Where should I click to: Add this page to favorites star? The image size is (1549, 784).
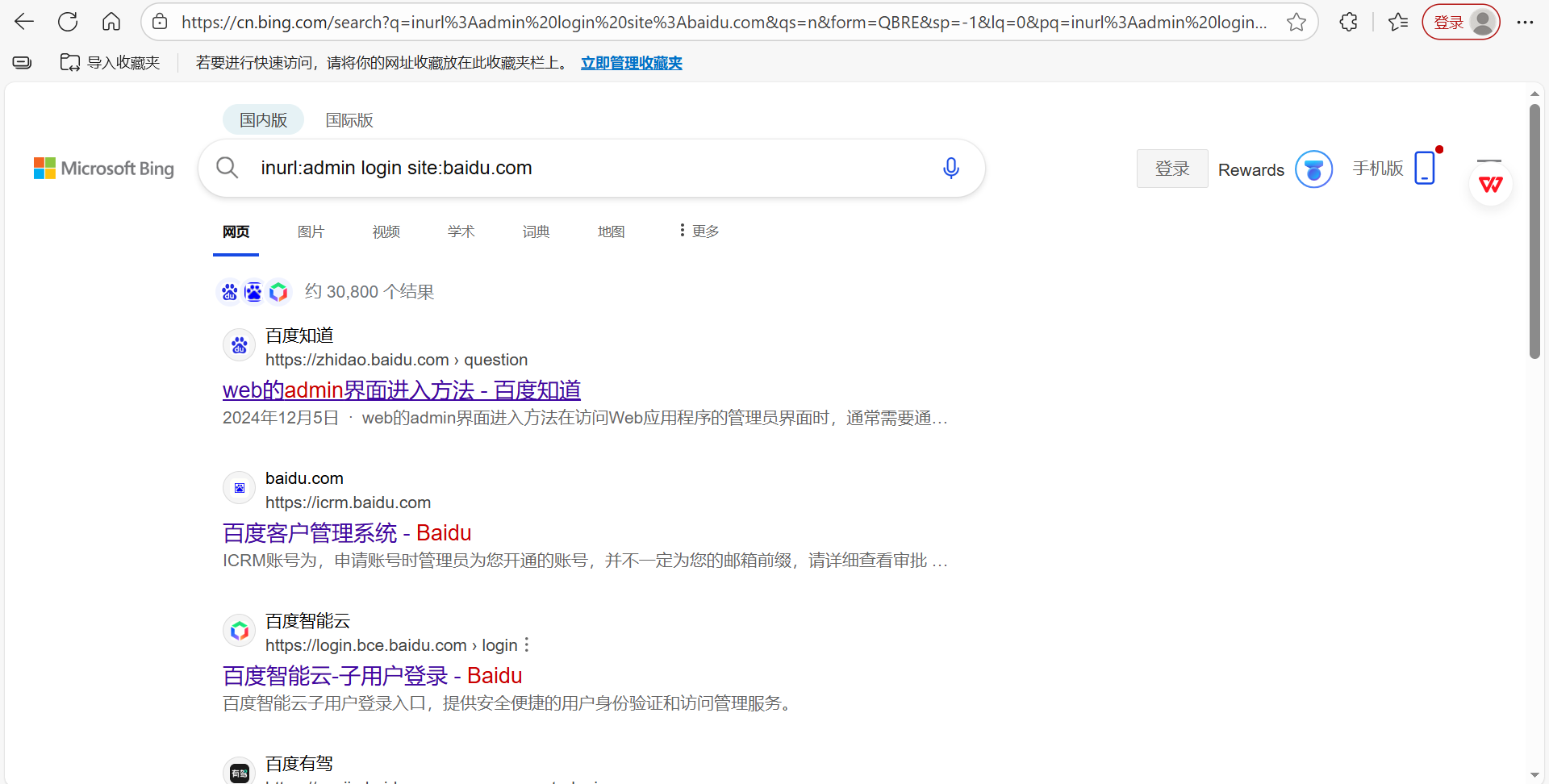point(1296,22)
